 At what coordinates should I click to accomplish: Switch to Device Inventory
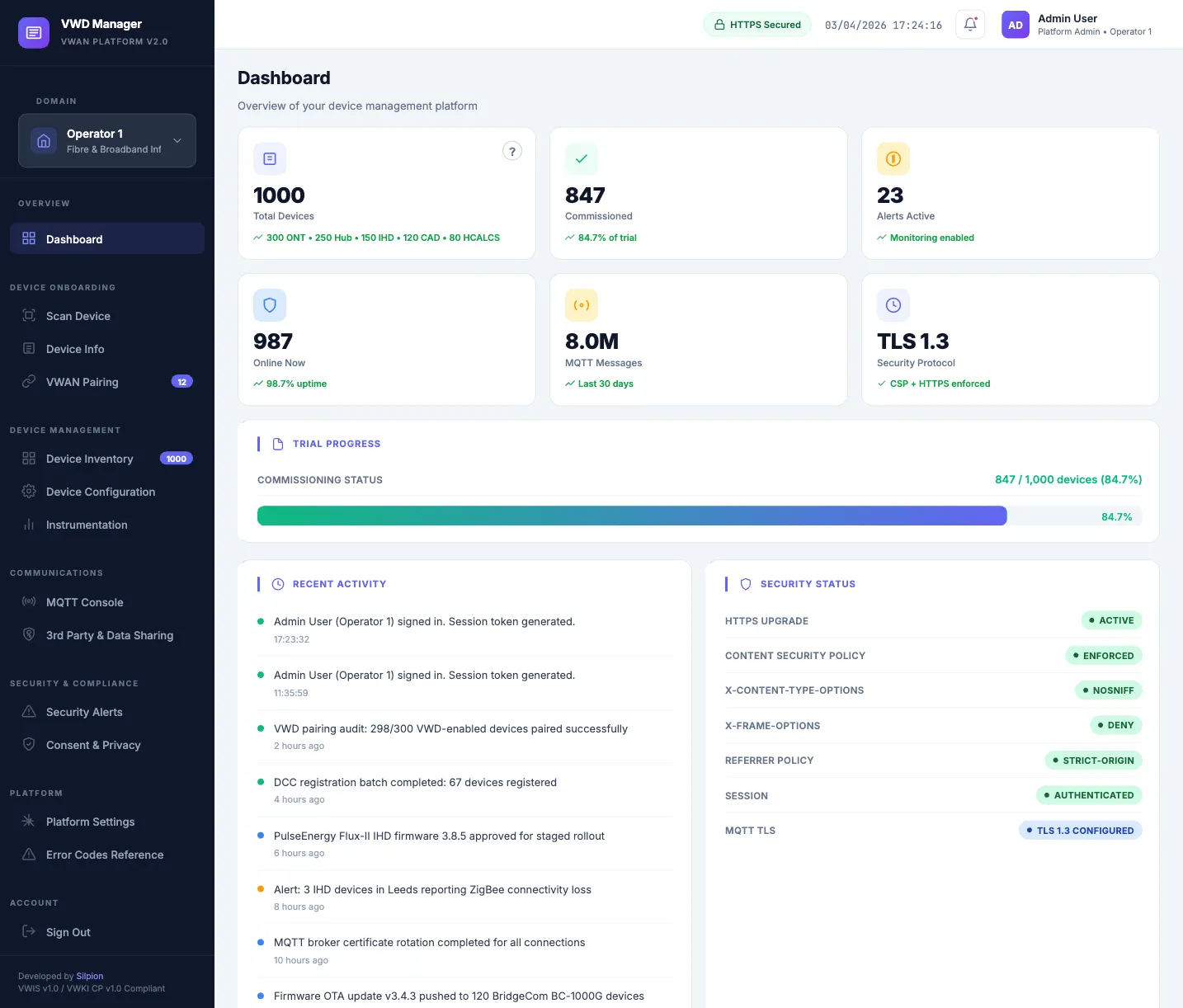[x=90, y=459]
